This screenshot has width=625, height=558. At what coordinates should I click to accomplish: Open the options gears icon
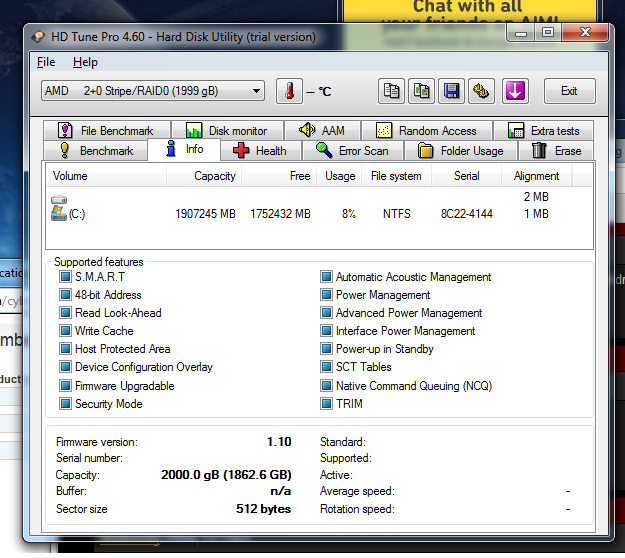[x=481, y=91]
